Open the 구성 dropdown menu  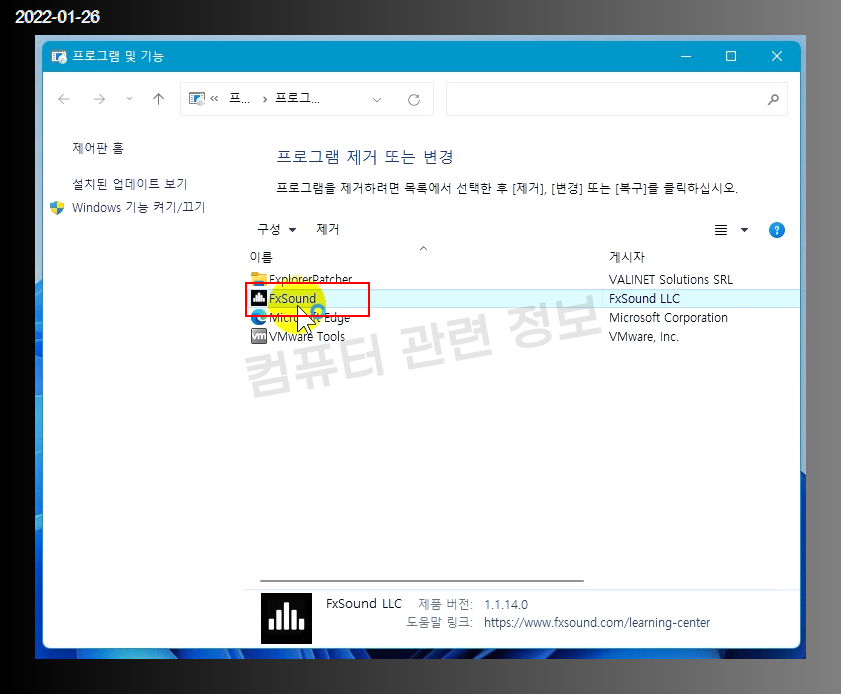coord(276,230)
